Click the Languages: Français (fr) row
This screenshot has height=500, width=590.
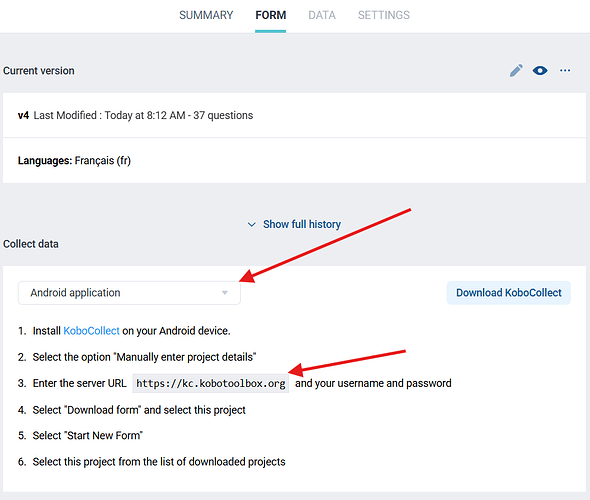click(x=294, y=161)
